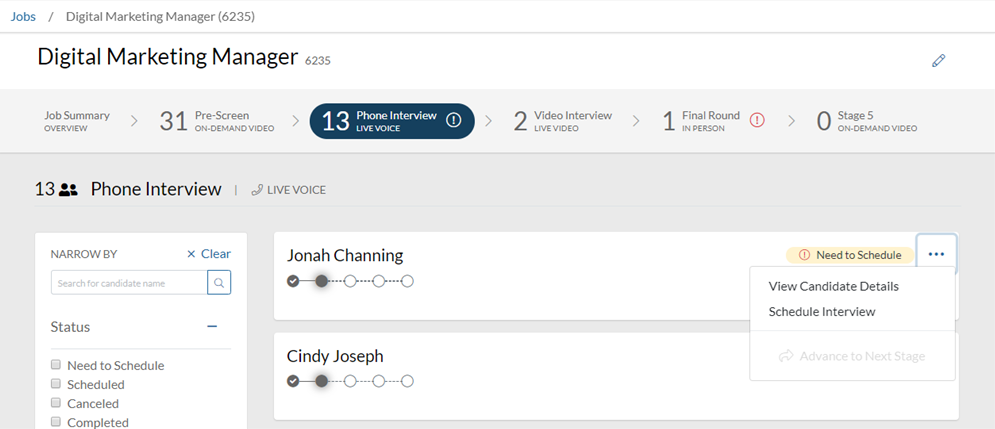Click the alert icon on Phone Interview stage

click(453, 121)
